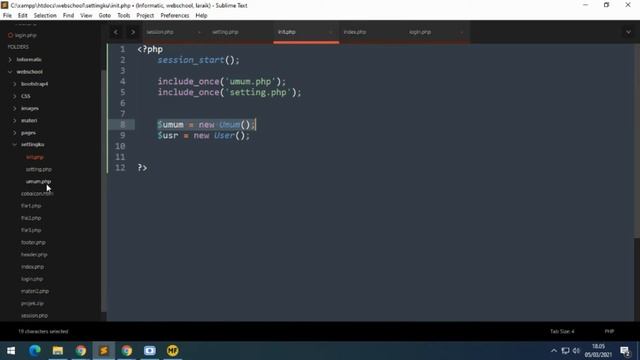Click the include_once('umum.php') line
This screenshot has height=360, width=640.
point(222,82)
